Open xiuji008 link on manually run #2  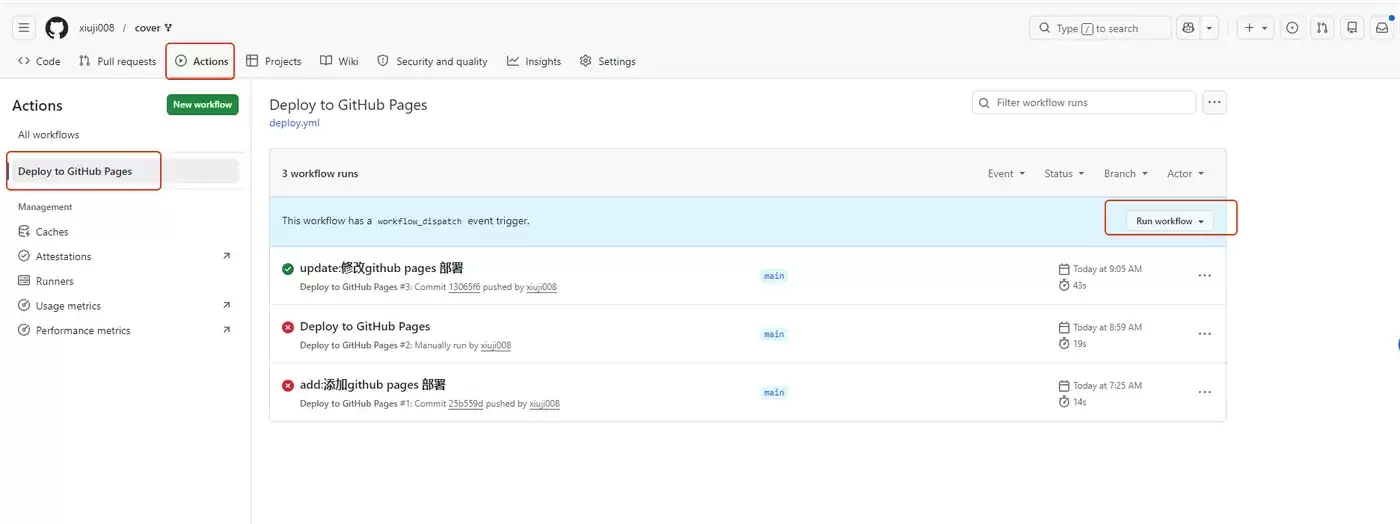point(496,345)
